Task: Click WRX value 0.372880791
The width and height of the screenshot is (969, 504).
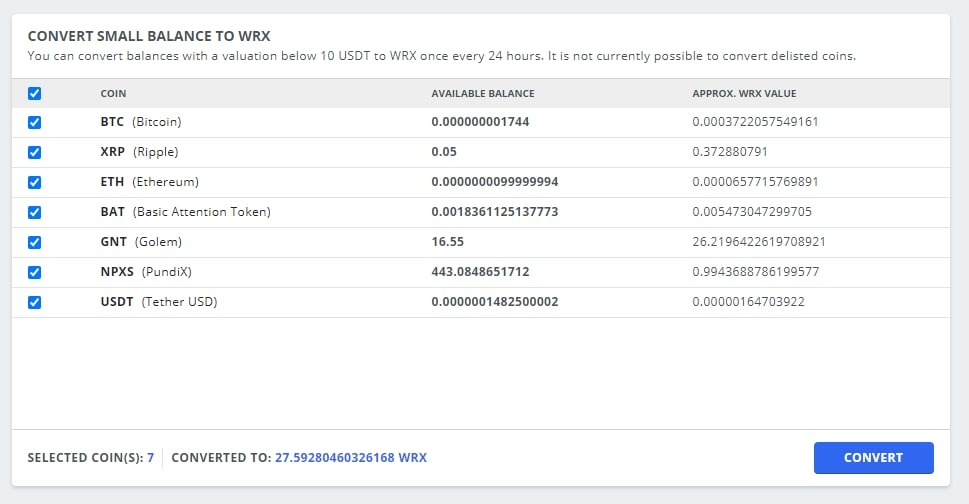Action: (730, 152)
